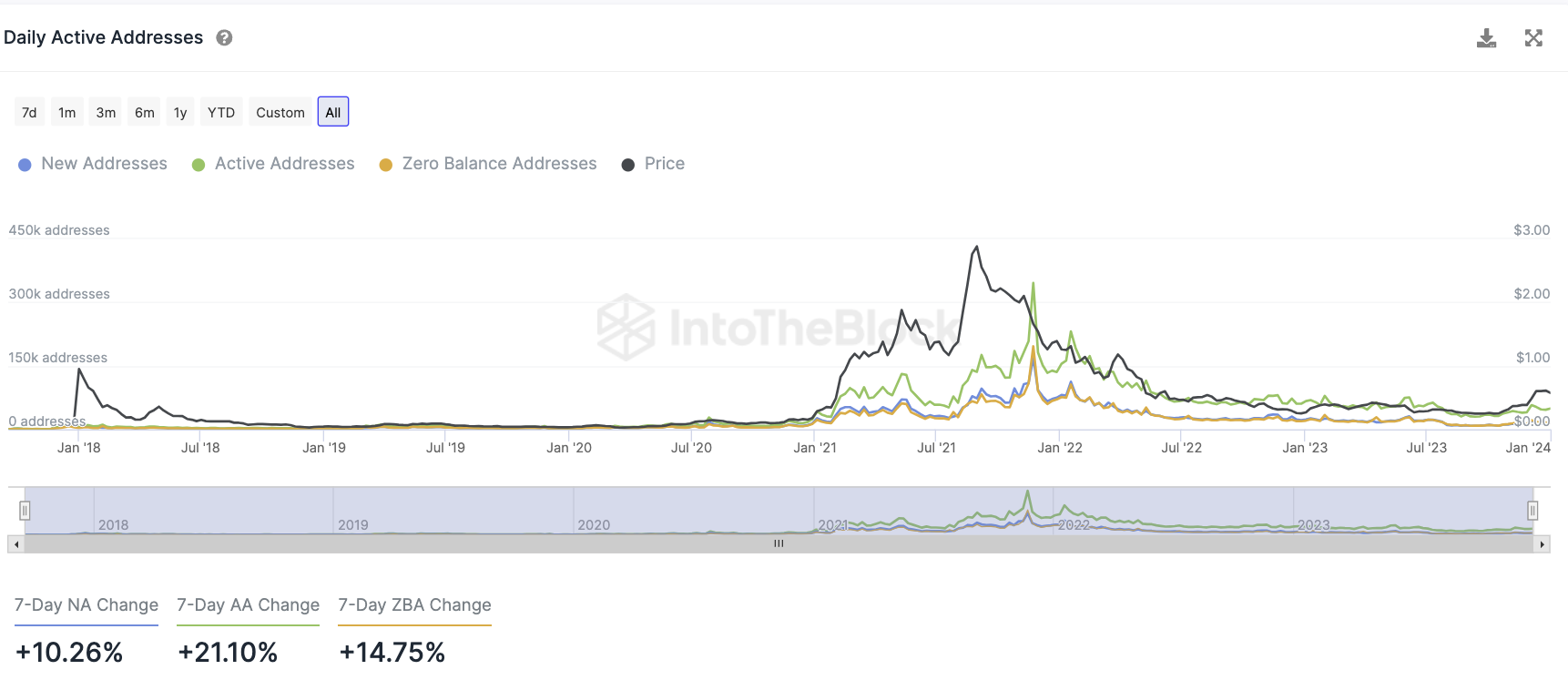Click the right navigator scroll arrow
Viewport: 1568px width, 690px height.
click(x=1542, y=544)
